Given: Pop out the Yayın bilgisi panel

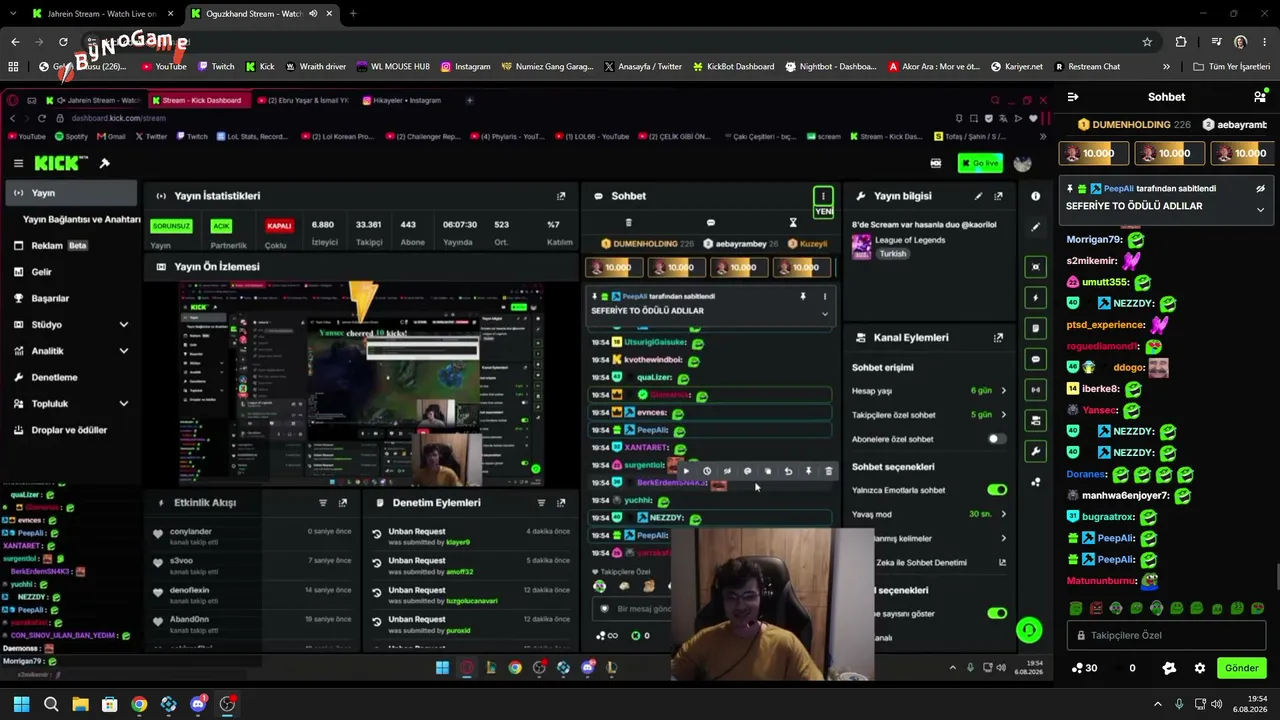Looking at the screenshot, I should (x=998, y=196).
